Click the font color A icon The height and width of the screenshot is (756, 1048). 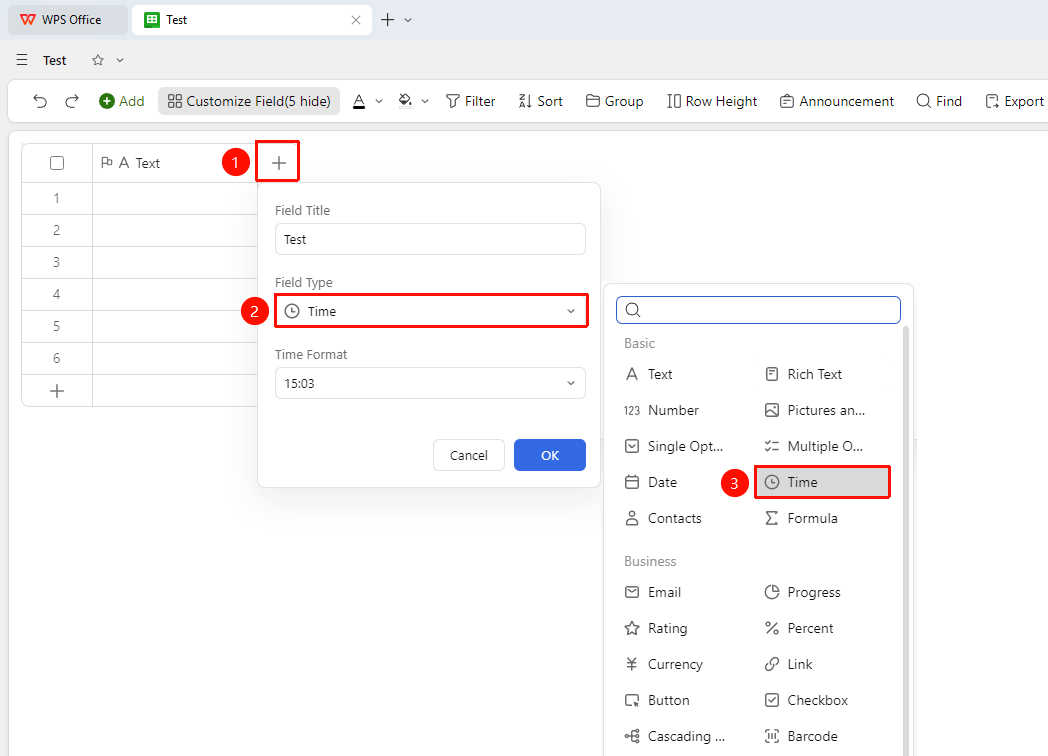tap(359, 101)
